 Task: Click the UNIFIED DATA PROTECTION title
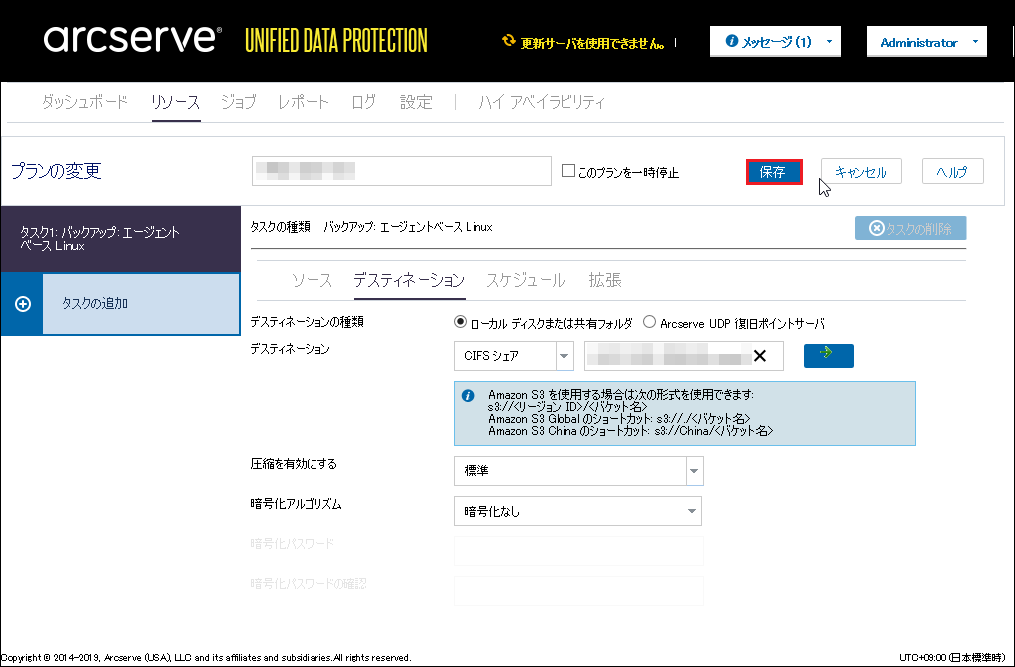tap(336, 41)
